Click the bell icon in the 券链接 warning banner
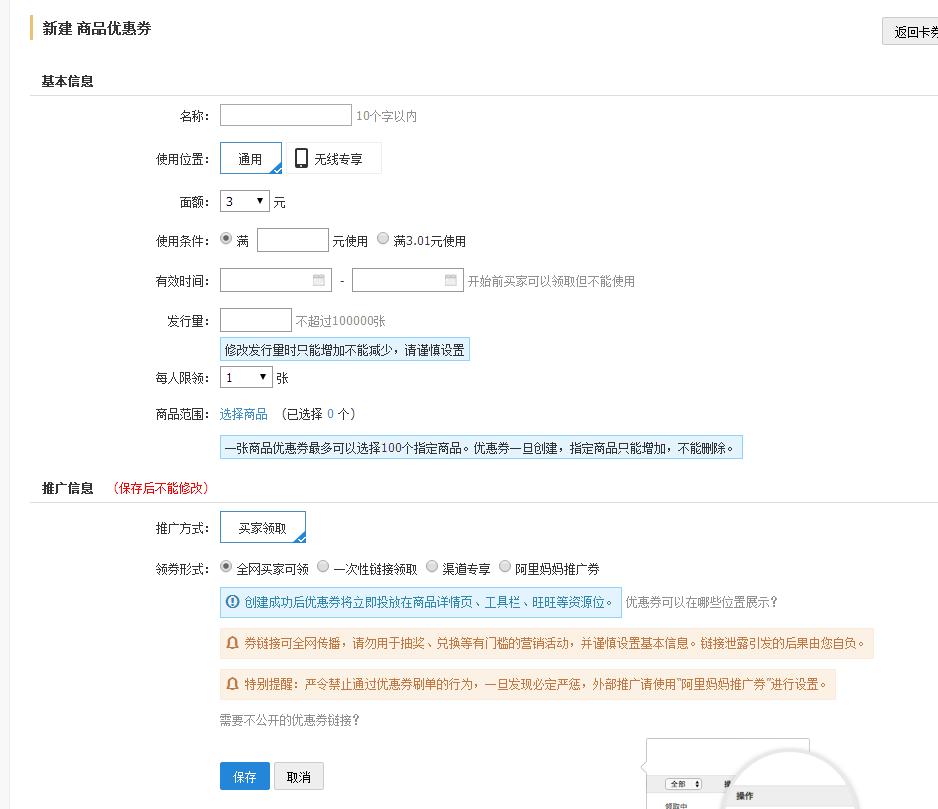The width and height of the screenshot is (938, 809). (230, 644)
